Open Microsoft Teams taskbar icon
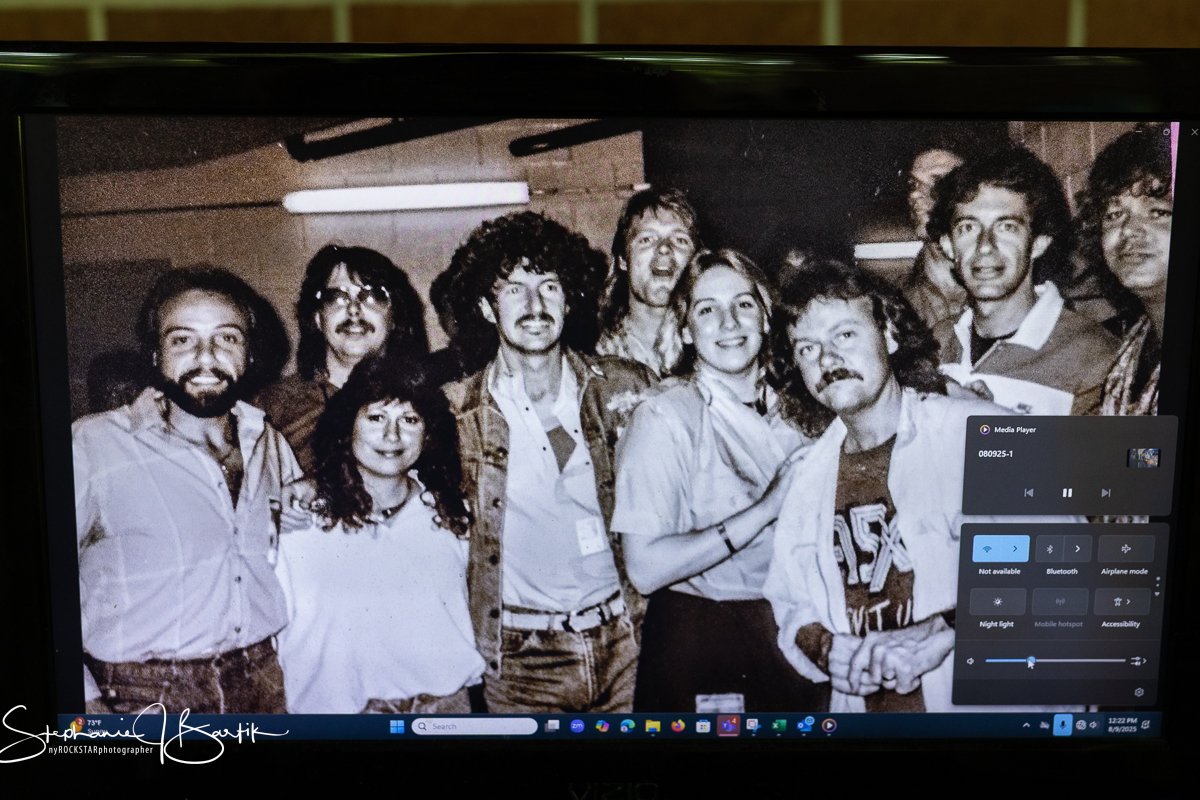The width and height of the screenshot is (1200, 800). tap(728, 726)
